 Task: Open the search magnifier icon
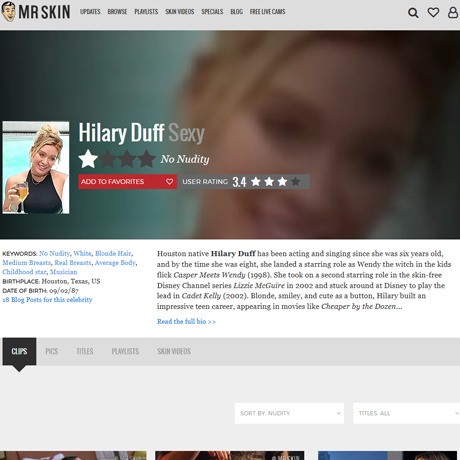[413, 13]
